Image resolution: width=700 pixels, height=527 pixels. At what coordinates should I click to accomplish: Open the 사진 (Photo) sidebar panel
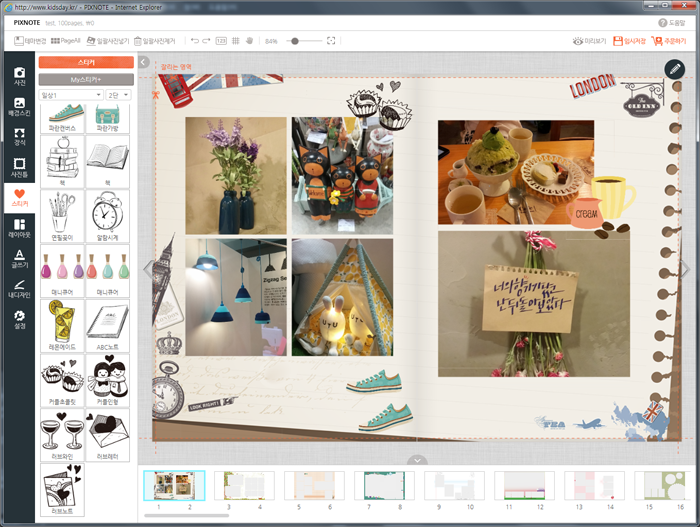tap(19, 76)
